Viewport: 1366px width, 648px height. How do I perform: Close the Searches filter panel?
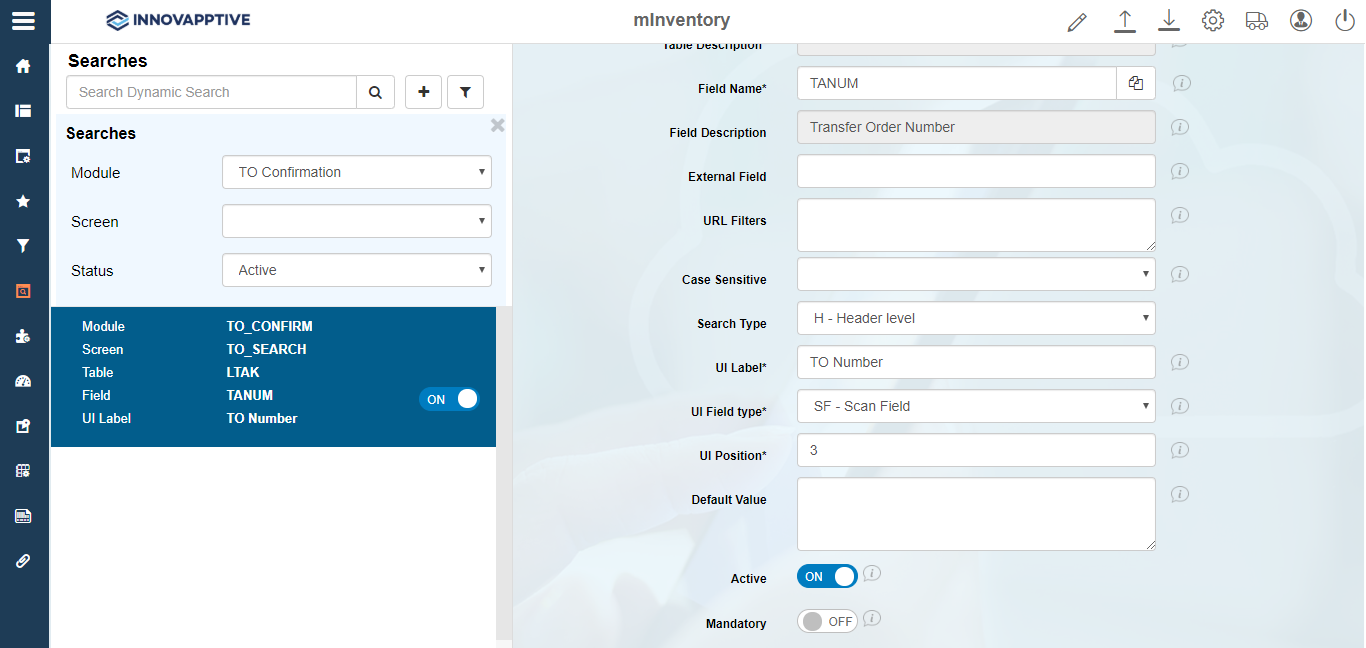497,125
